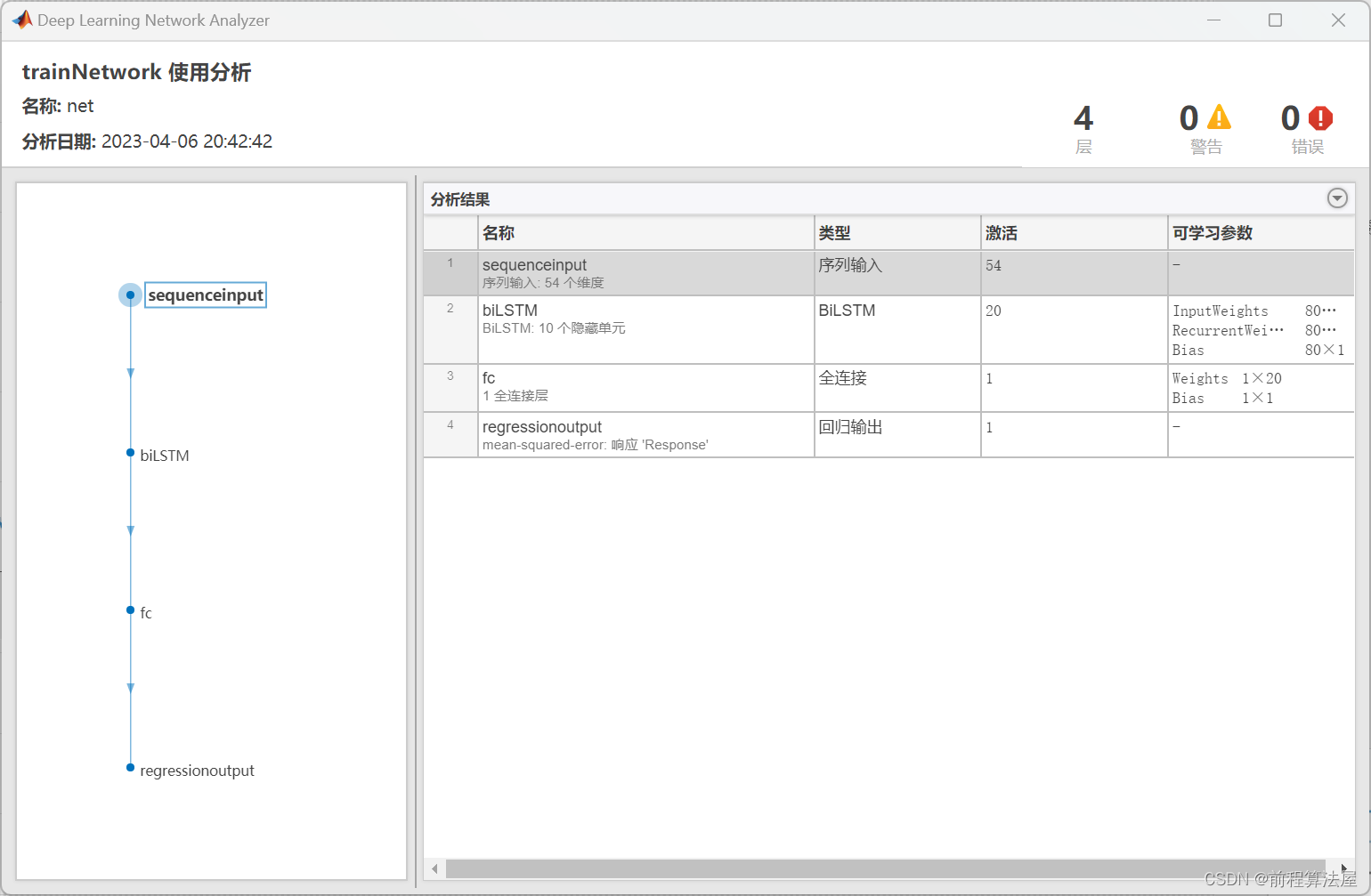Minimize the Network Analyzer window
The height and width of the screenshot is (896, 1371).
point(1213,20)
